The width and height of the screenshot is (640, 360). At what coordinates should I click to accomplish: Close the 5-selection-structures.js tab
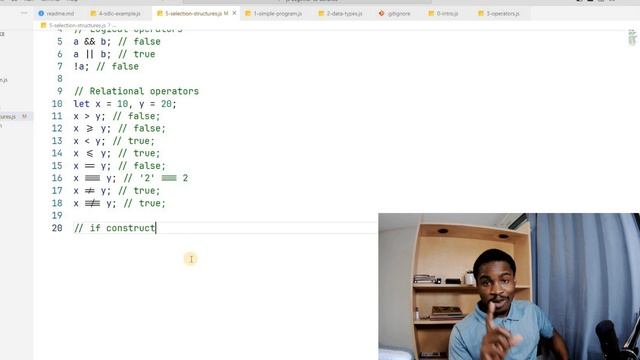tap(234, 13)
